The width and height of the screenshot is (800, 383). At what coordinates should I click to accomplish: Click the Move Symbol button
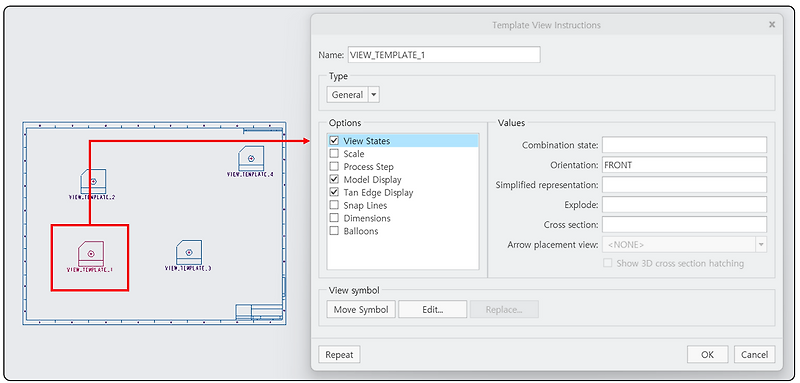coord(361,310)
